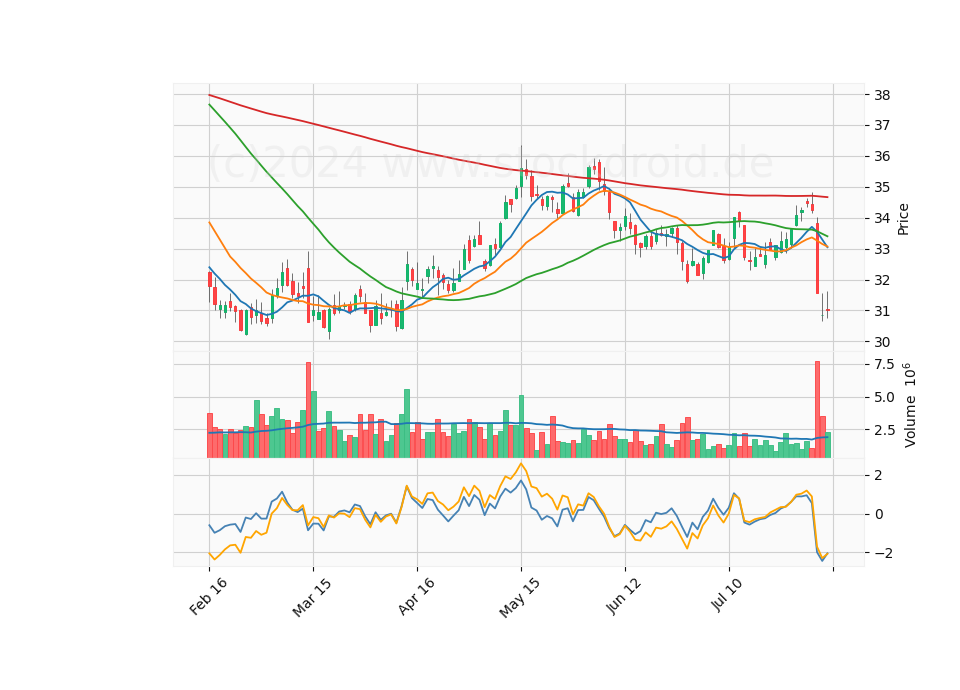This screenshot has height=690, width=960.
Task: Click the 36 price axis value
Action: [x=882, y=157]
